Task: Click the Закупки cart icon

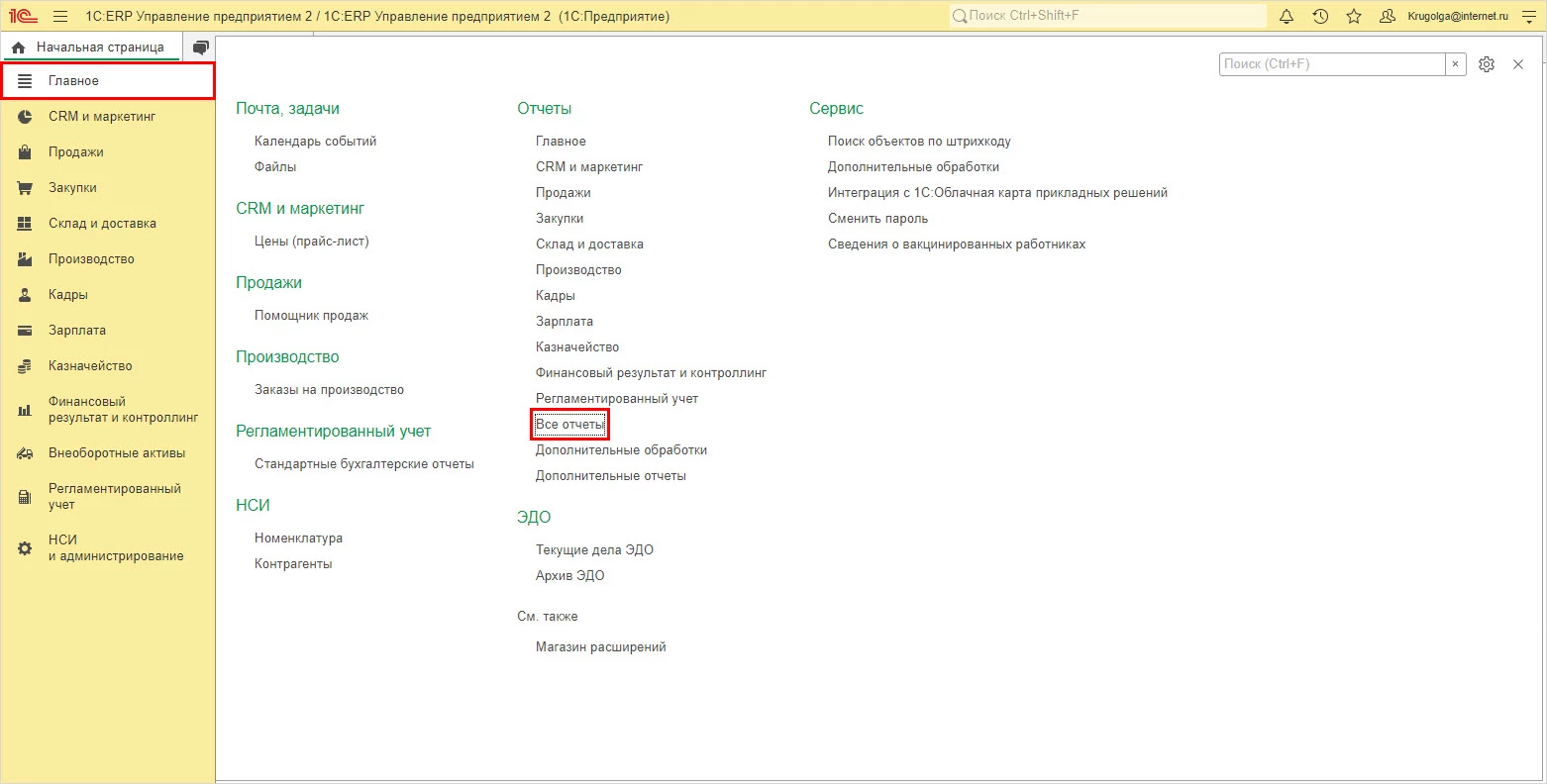Action: pyautogui.click(x=25, y=188)
